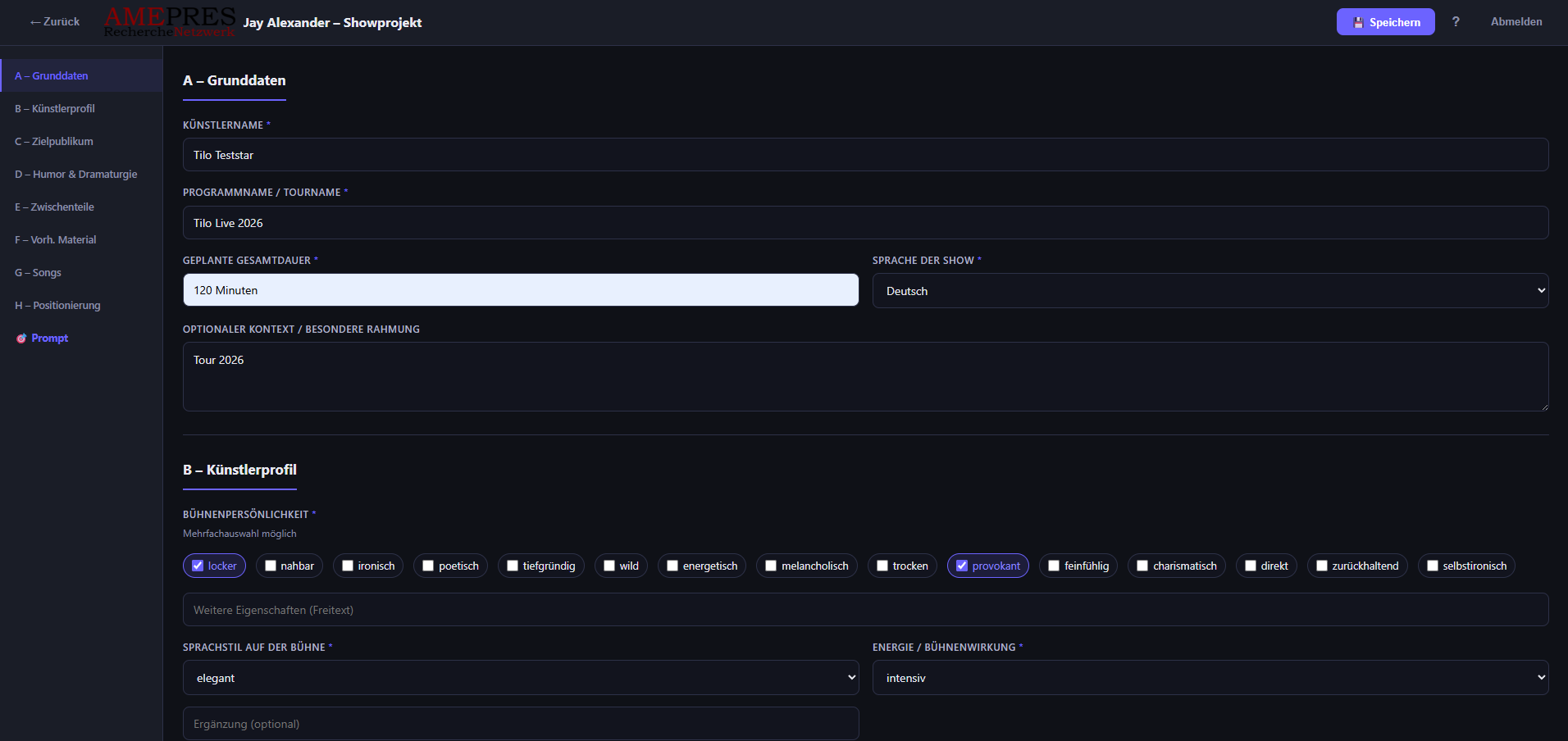Viewport: 1568px width, 741px height.
Task: Open the question mark help icon
Action: (1456, 22)
